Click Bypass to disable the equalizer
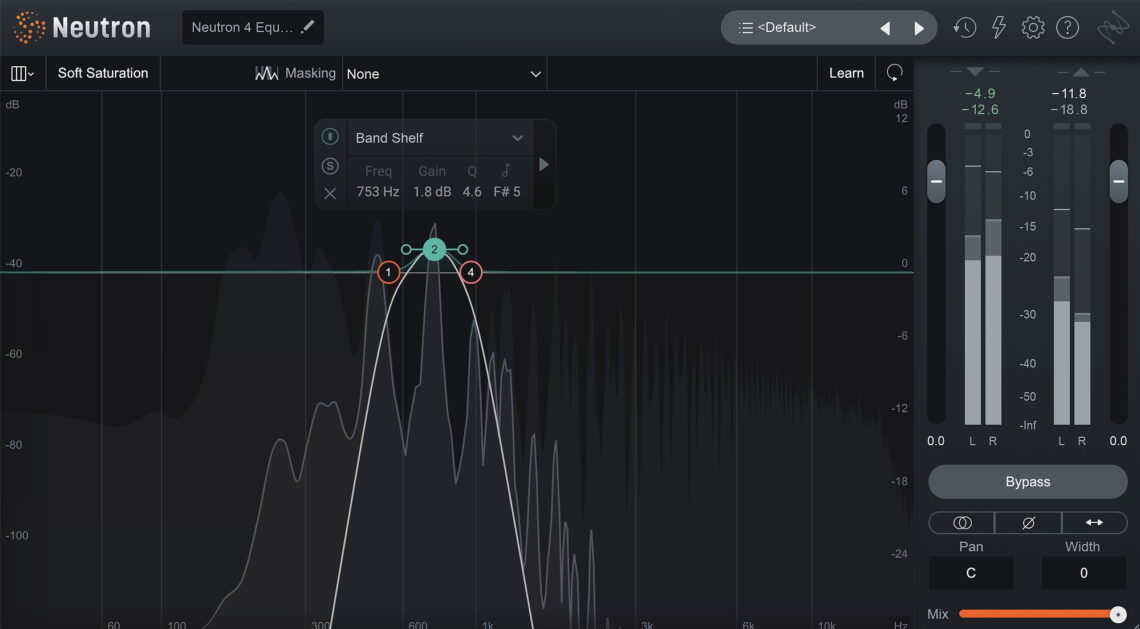1140x629 pixels. click(1027, 481)
